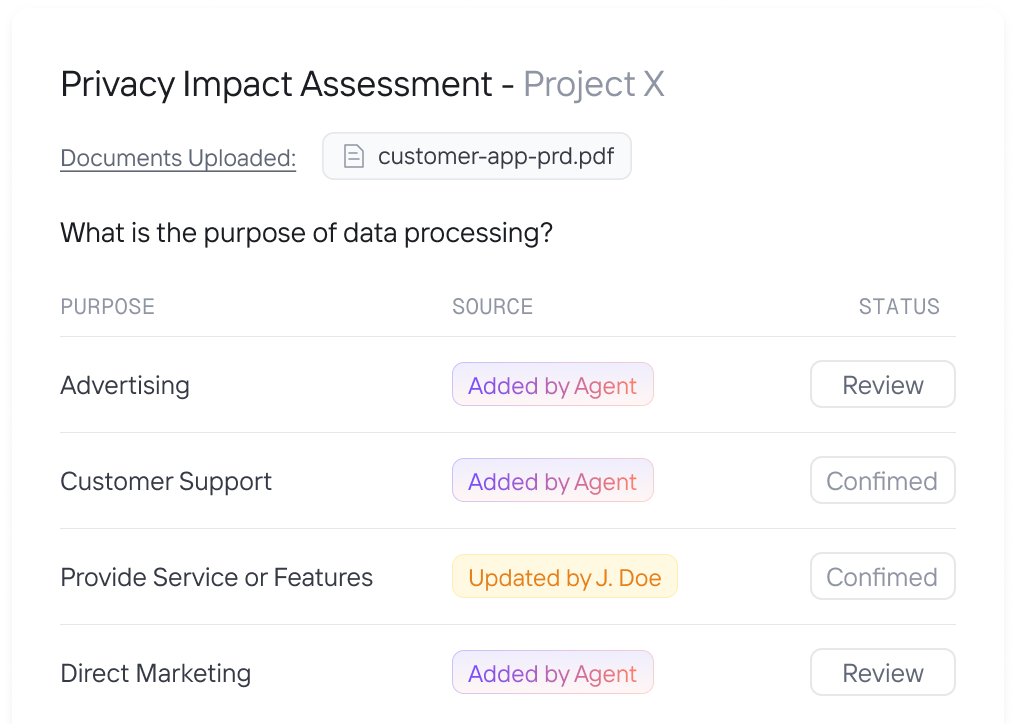Select the Advertising row label
Viewport: 1016px width, 724px height.
(125, 385)
